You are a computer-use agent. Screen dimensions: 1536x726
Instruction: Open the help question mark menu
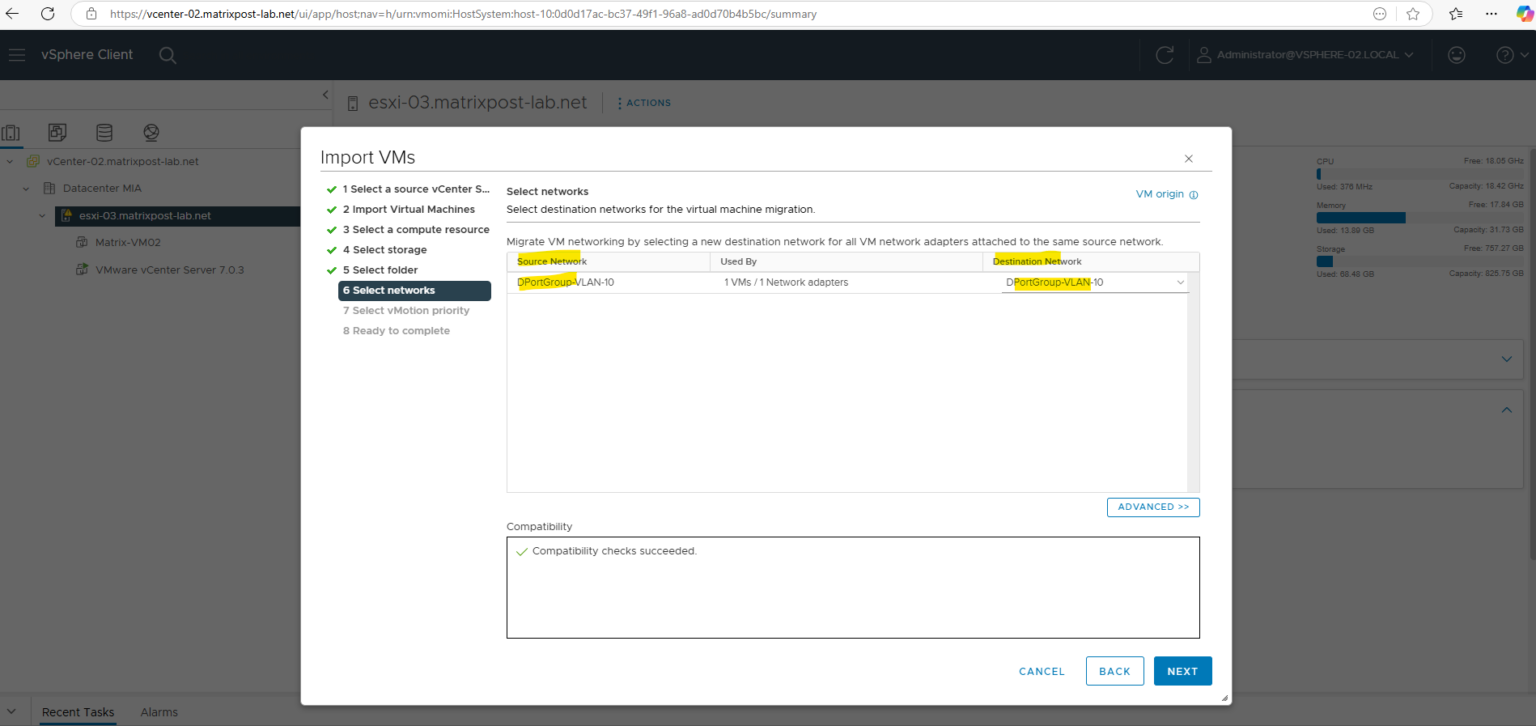pos(1510,55)
